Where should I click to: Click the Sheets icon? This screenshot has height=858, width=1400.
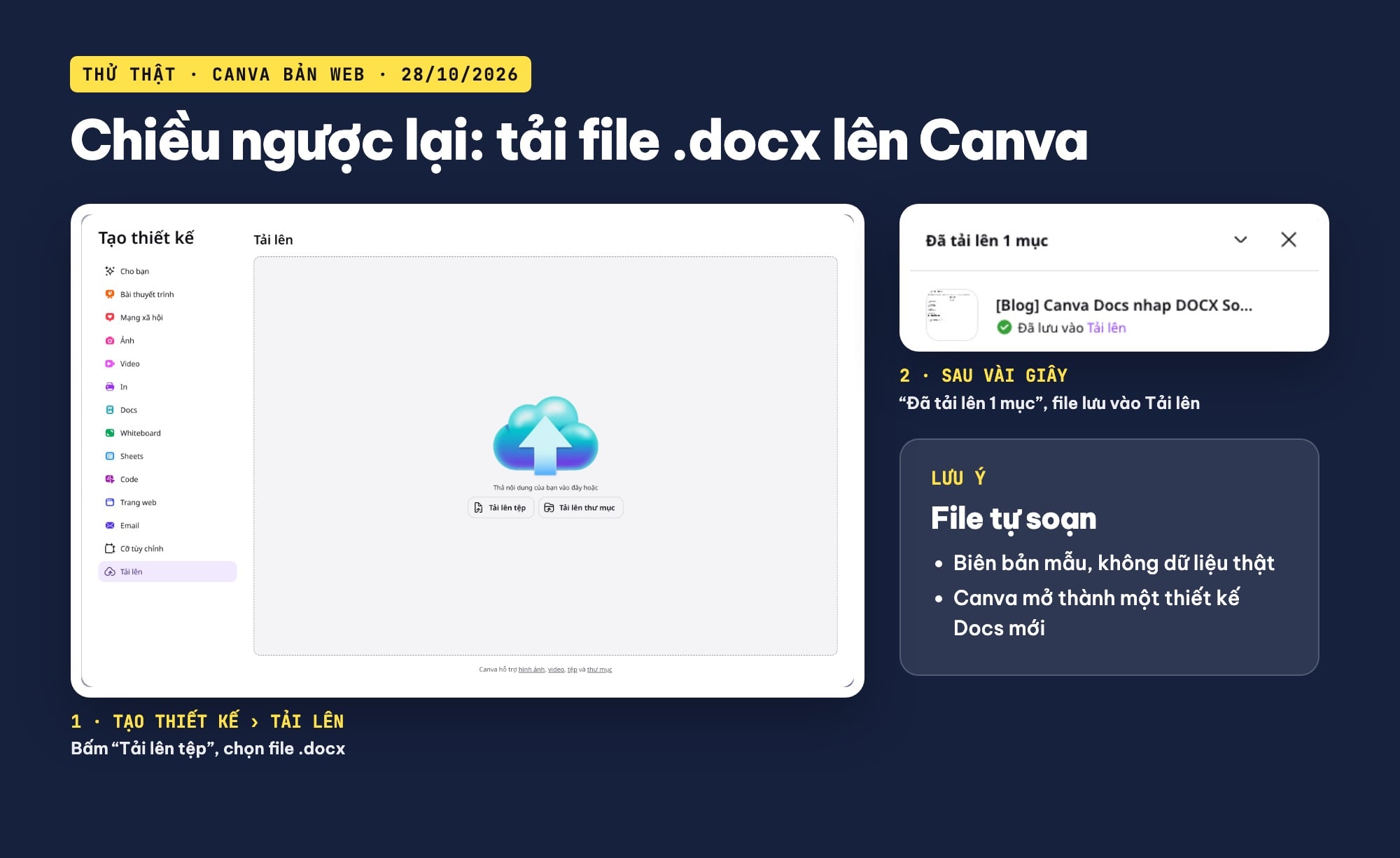pos(110,456)
